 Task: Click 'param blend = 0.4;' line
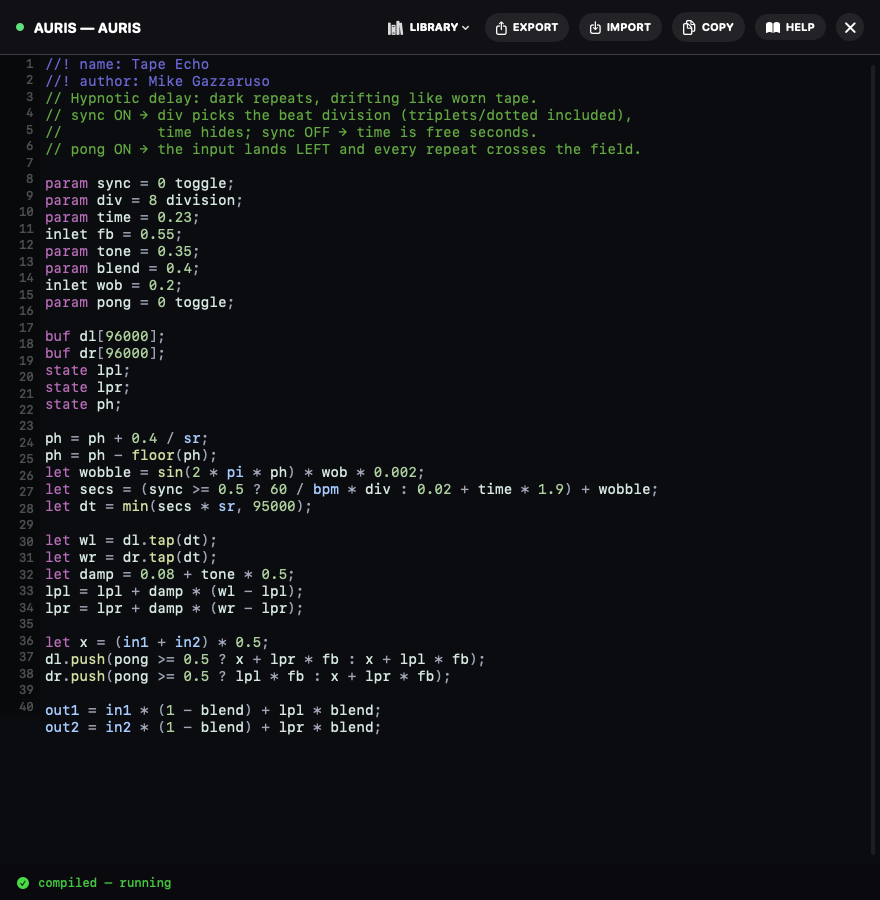coord(122,269)
